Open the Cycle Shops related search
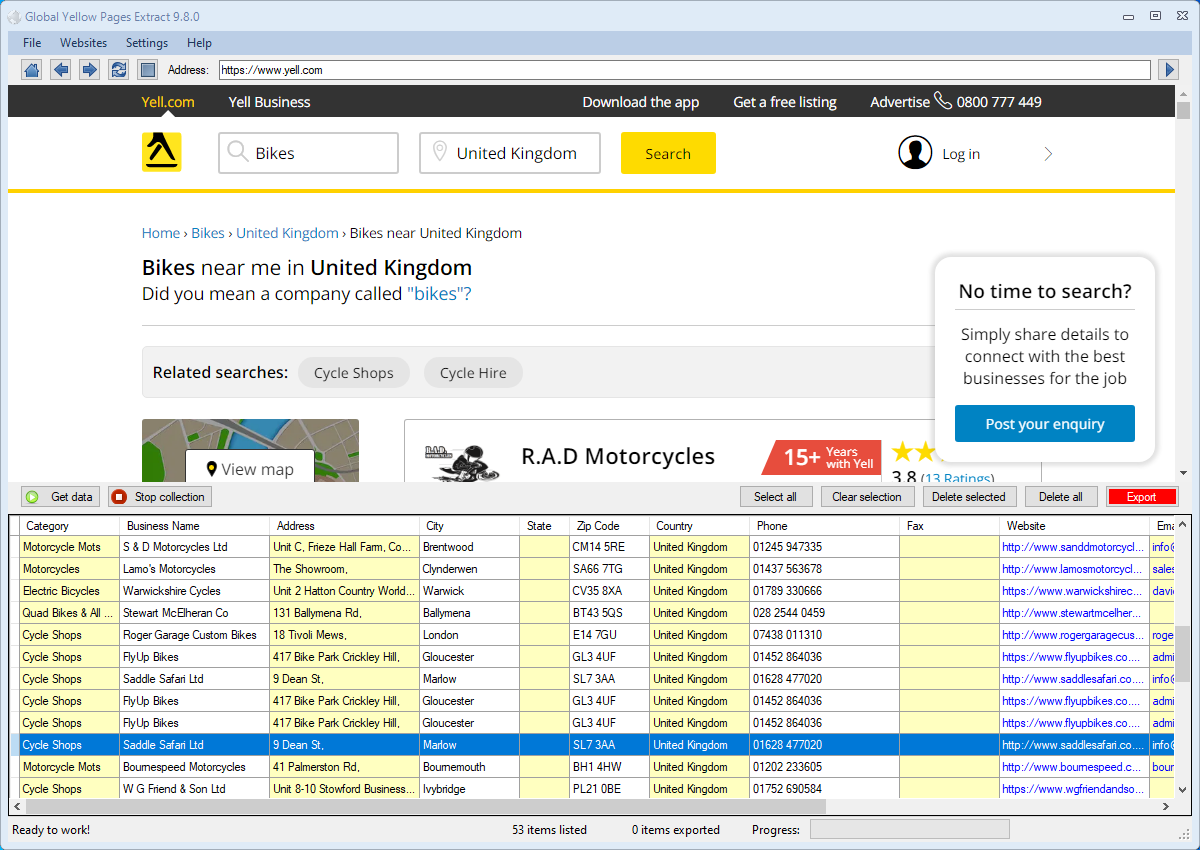 tap(353, 373)
